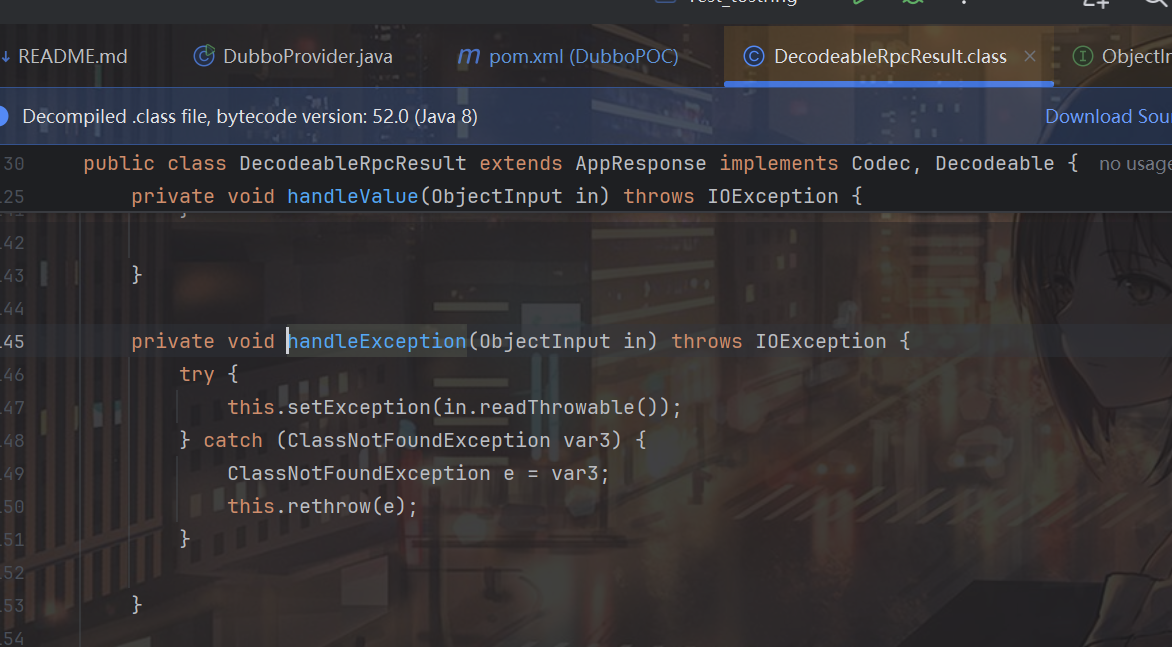The image size is (1172, 647).
Task: Click the README.md markdown arrow icon
Action: coord(5,56)
